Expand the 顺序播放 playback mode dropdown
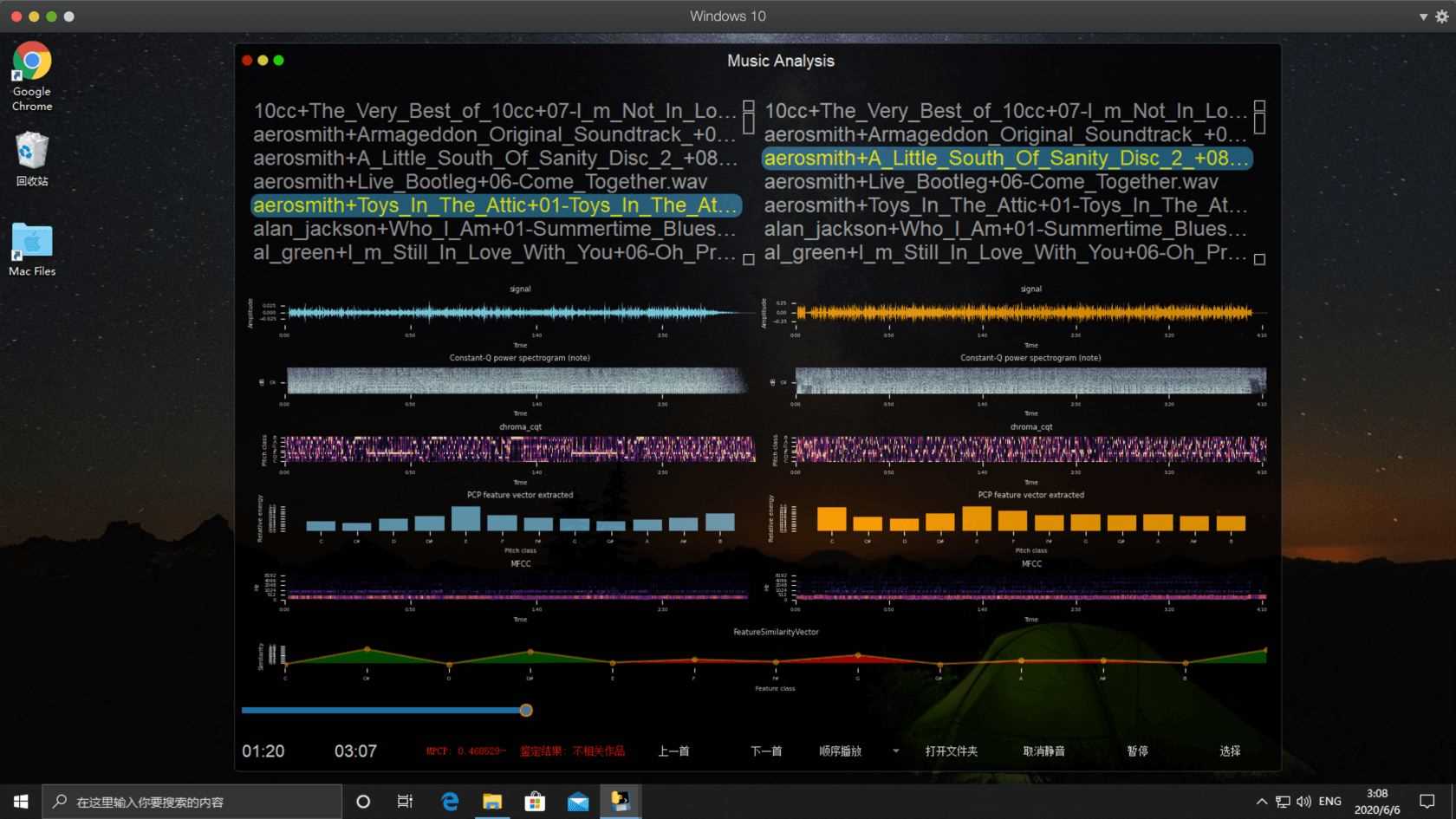 [895, 751]
